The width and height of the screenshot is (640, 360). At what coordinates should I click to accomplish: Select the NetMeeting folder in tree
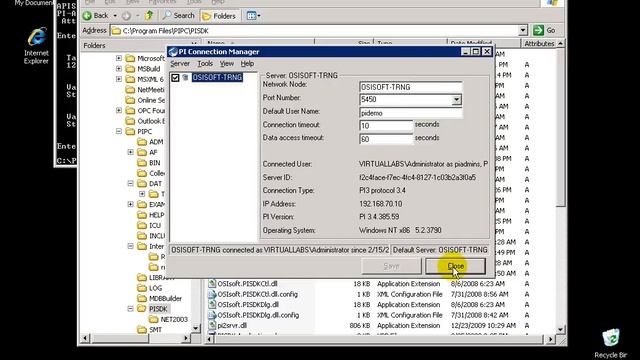click(151, 90)
